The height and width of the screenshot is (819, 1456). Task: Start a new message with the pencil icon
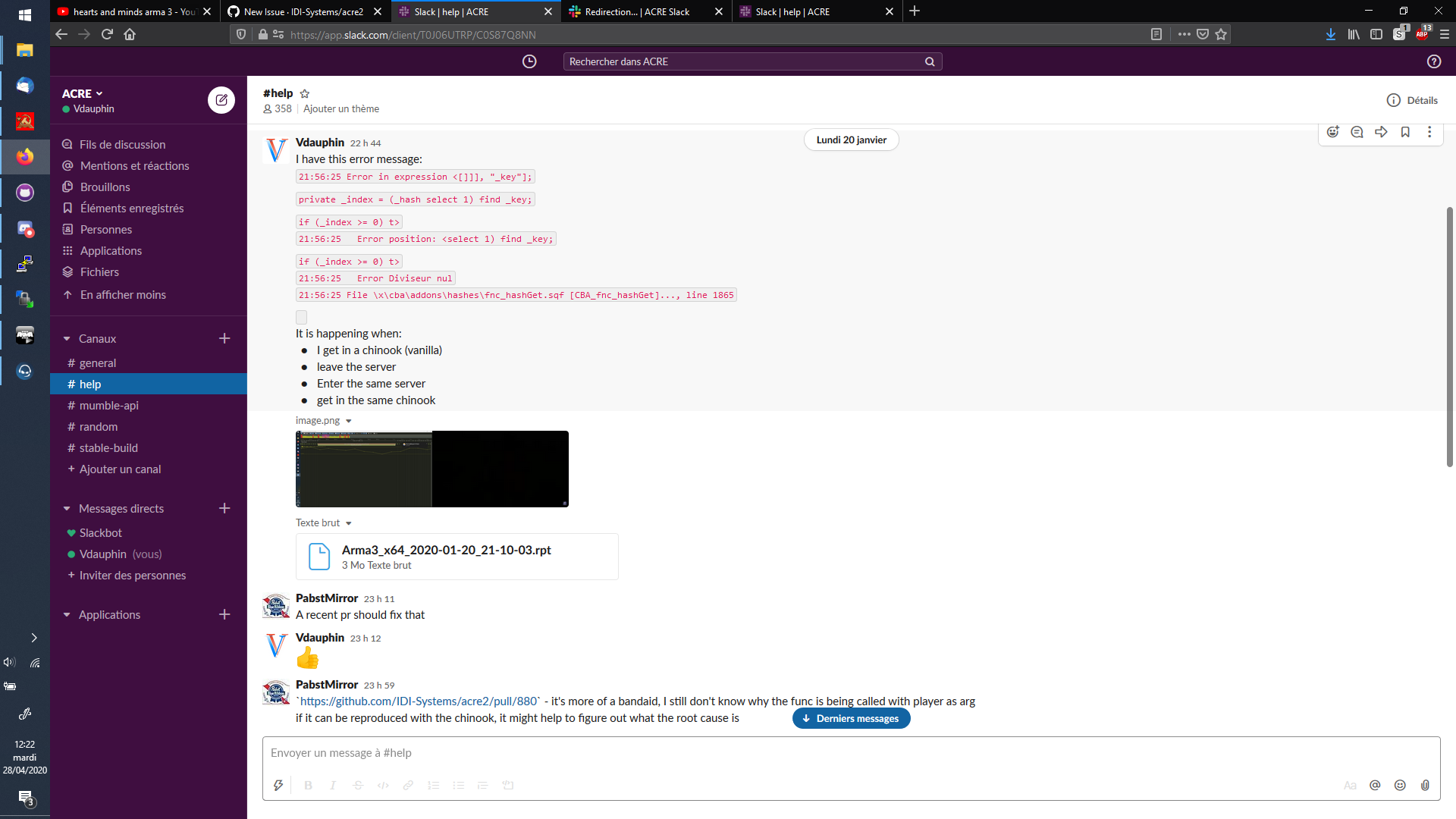221,99
